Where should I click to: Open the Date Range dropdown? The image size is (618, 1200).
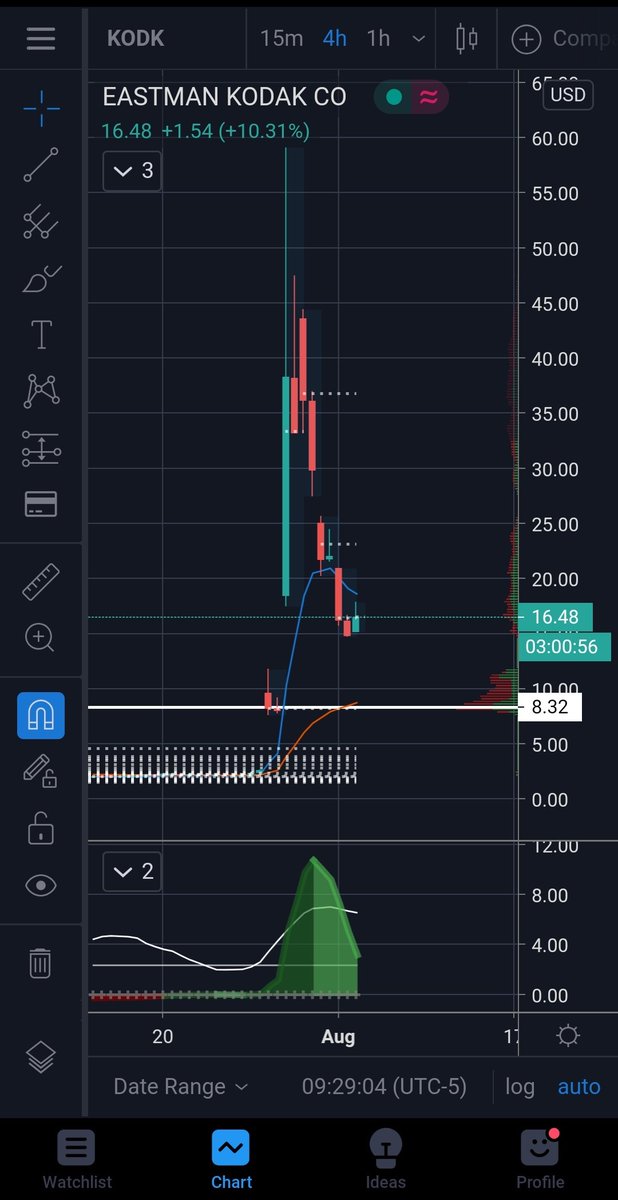tap(181, 1086)
